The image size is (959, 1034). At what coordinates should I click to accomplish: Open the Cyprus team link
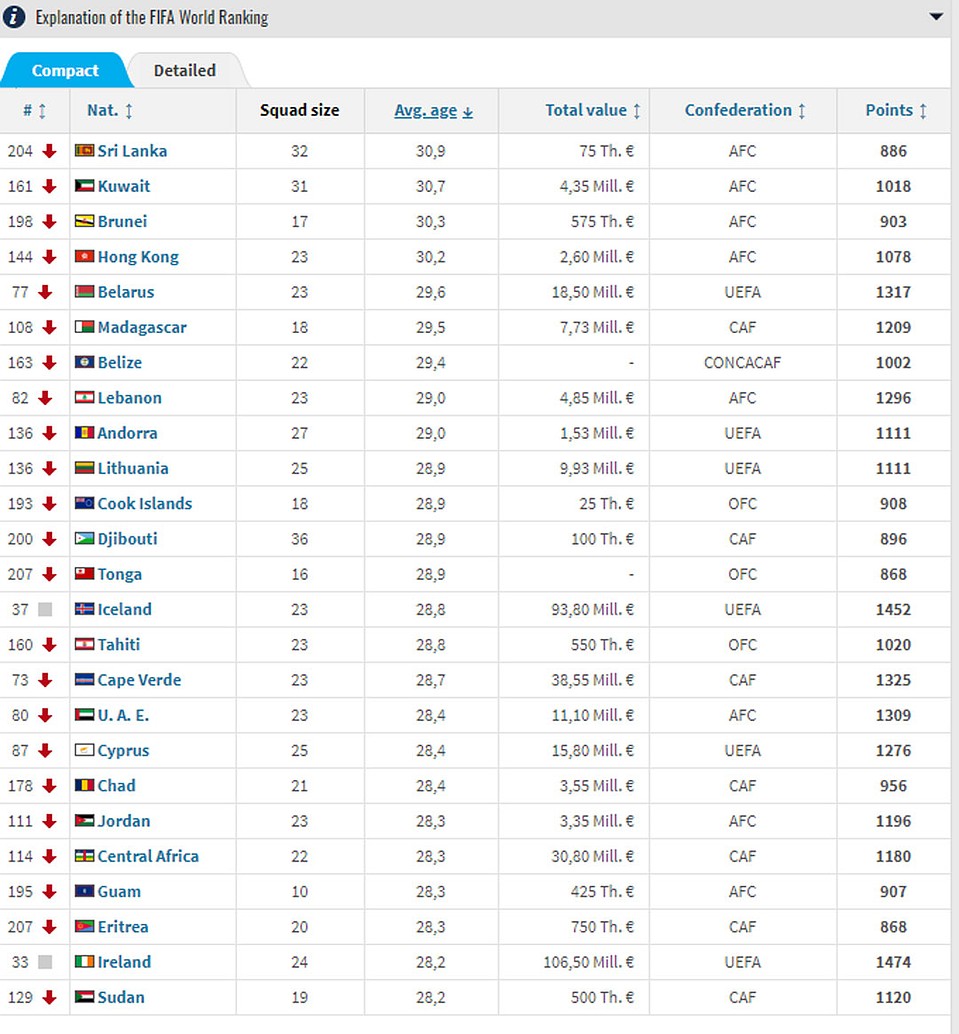(x=123, y=750)
